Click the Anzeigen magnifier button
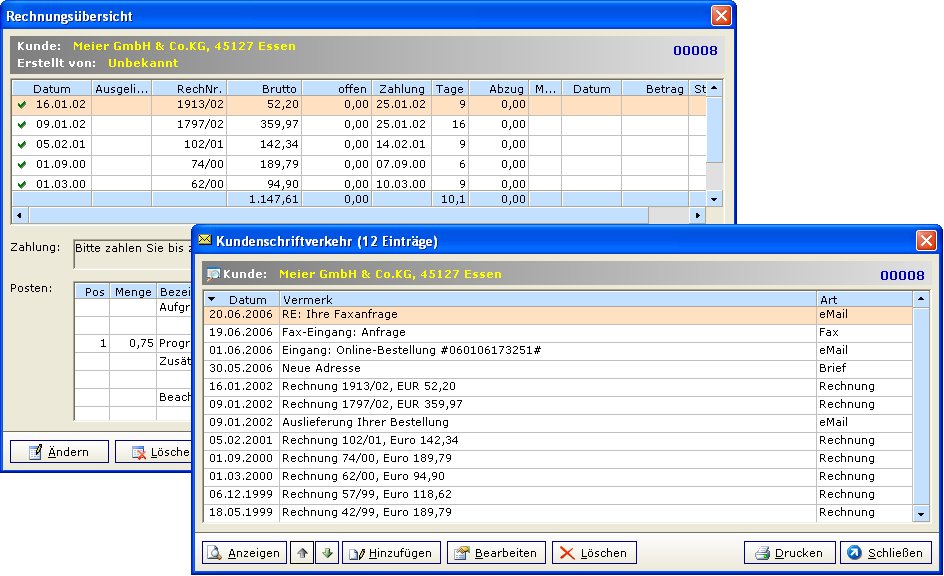This screenshot has height=576, width=944. [243, 553]
